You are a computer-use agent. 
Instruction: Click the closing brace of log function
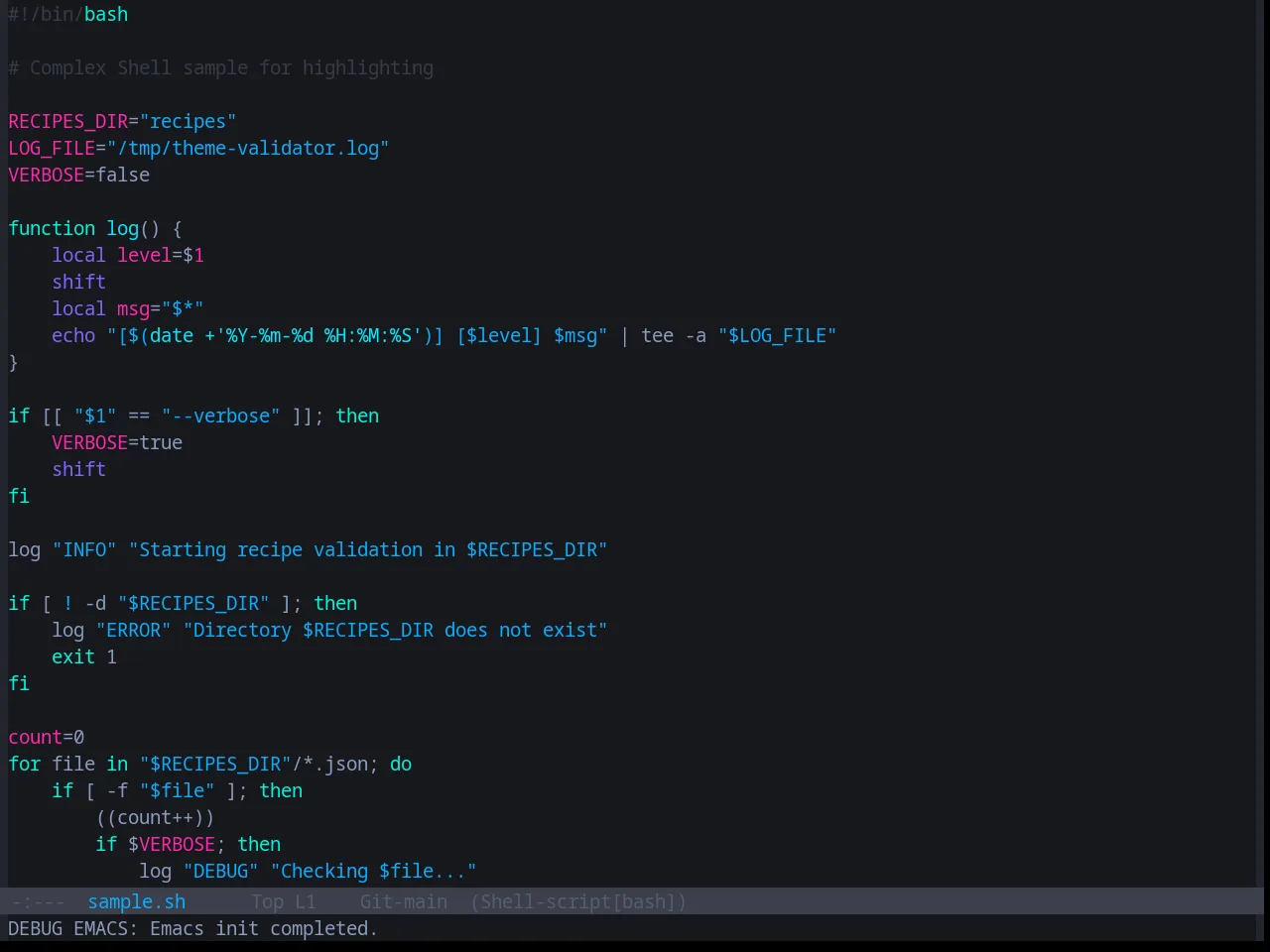coord(13,362)
